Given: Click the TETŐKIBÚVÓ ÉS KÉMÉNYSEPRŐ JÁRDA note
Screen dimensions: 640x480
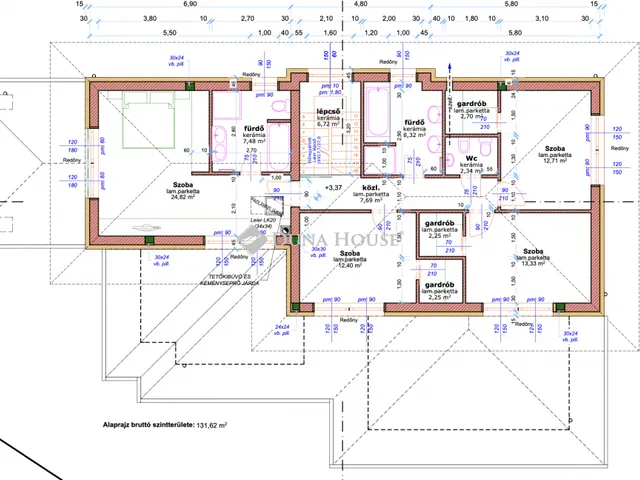Looking at the screenshot, I should point(229,280).
